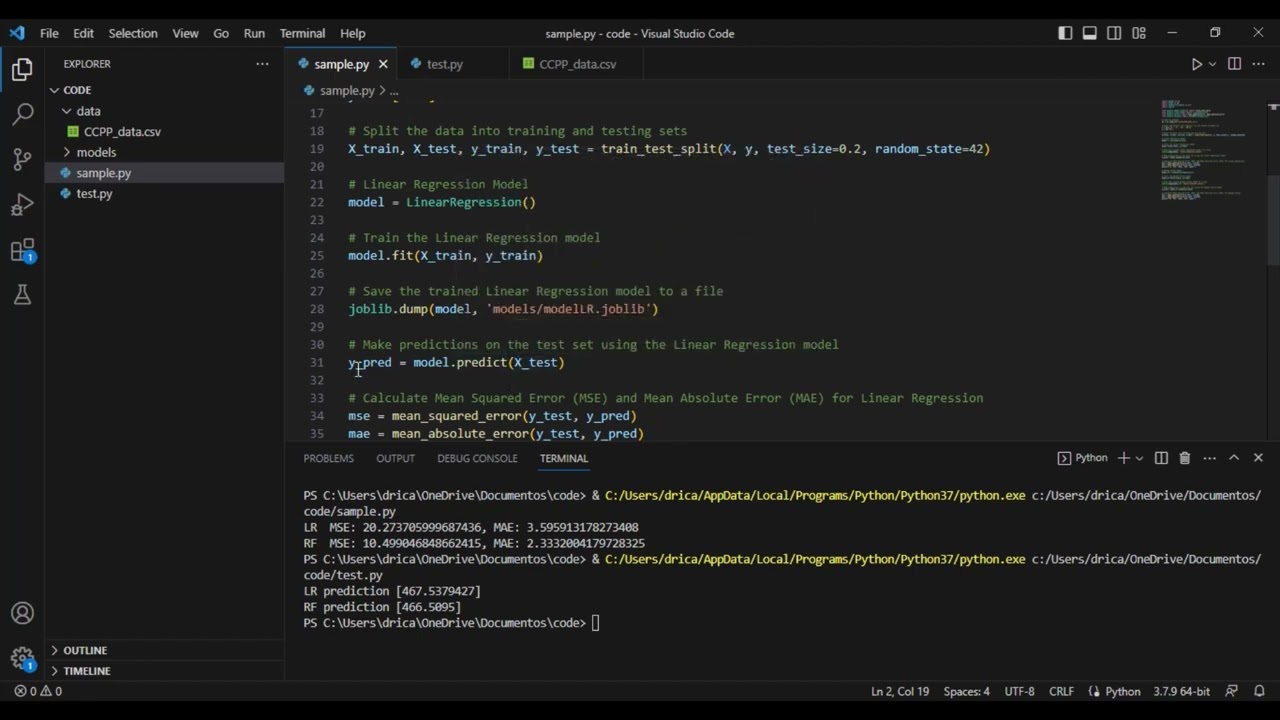Create a new terminal with plus icon
The width and height of the screenshot is (1280, 720).
point(1124,458)
